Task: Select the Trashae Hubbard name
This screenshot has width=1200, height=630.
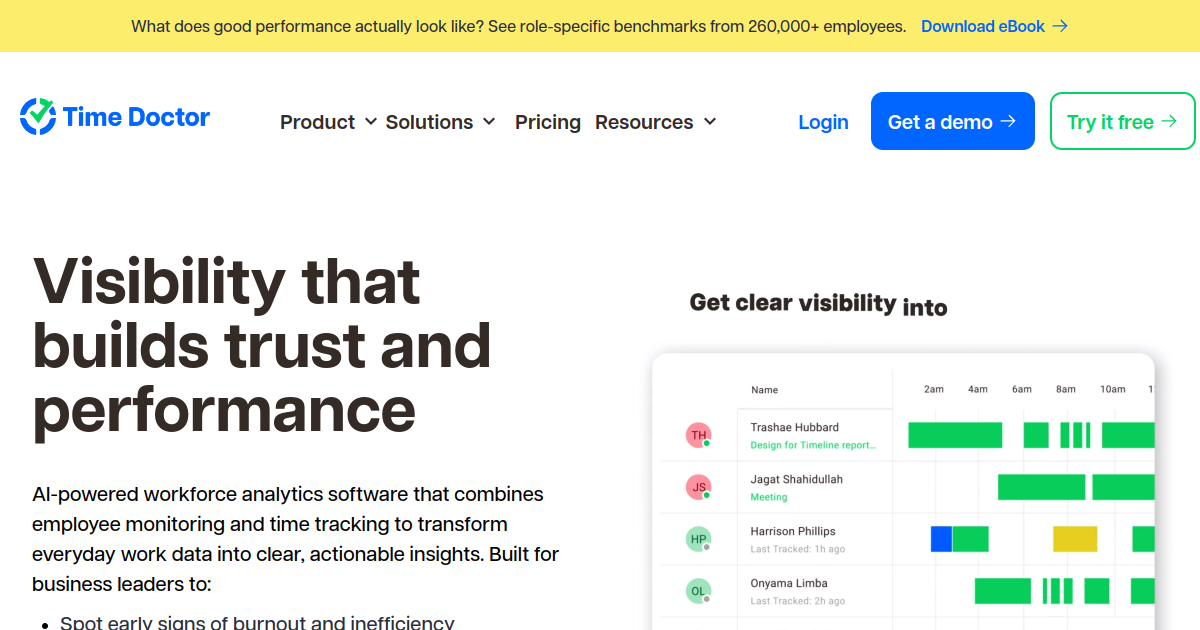Action: coord(795,427)
